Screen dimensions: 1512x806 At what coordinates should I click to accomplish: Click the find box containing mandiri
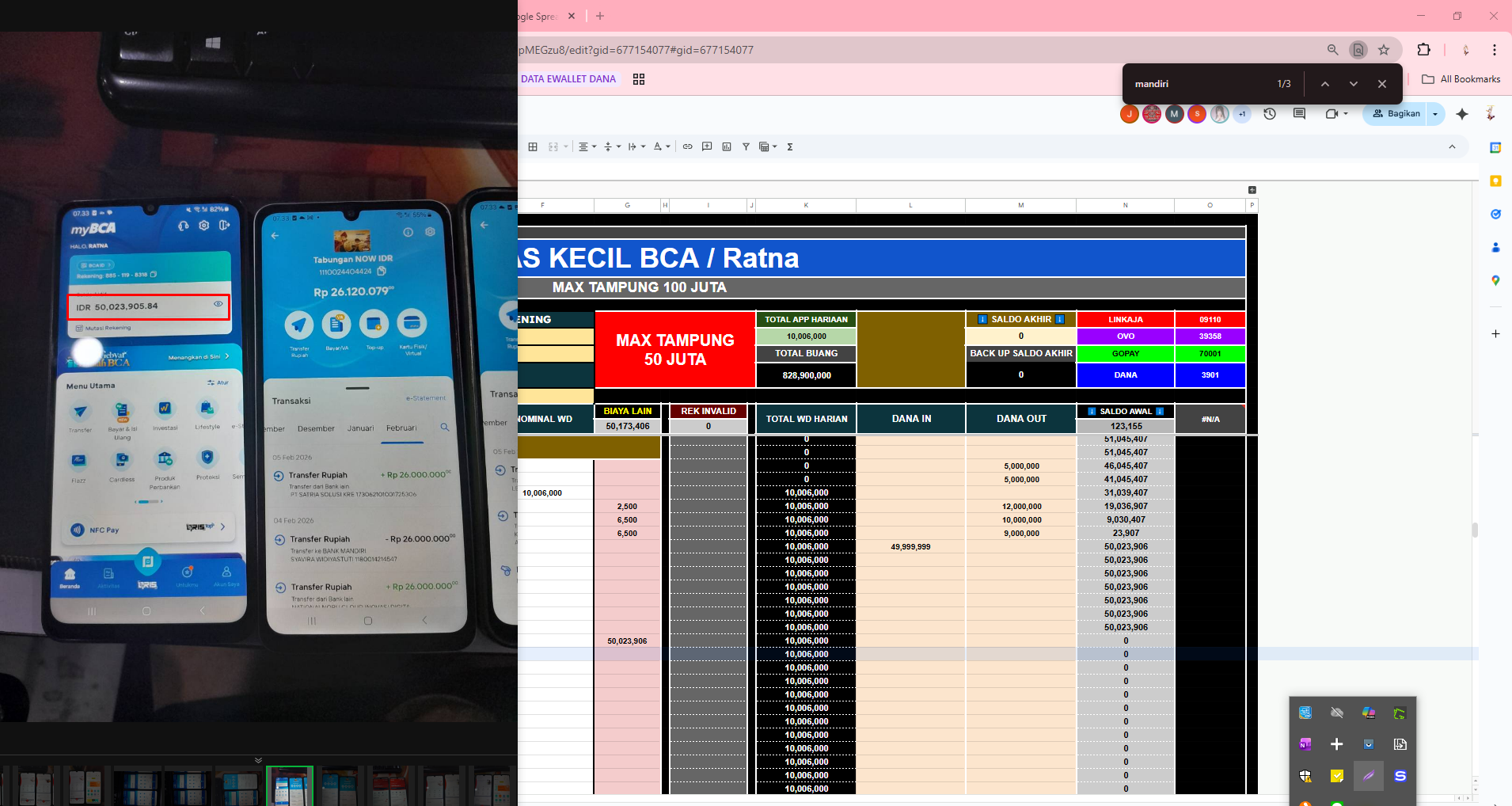click(x=1199, y=84)
